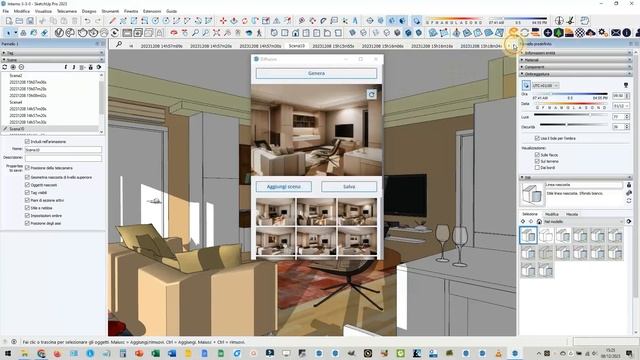
Task: Click Genera button in Diffusion window
Action: [x=316, y=73]
